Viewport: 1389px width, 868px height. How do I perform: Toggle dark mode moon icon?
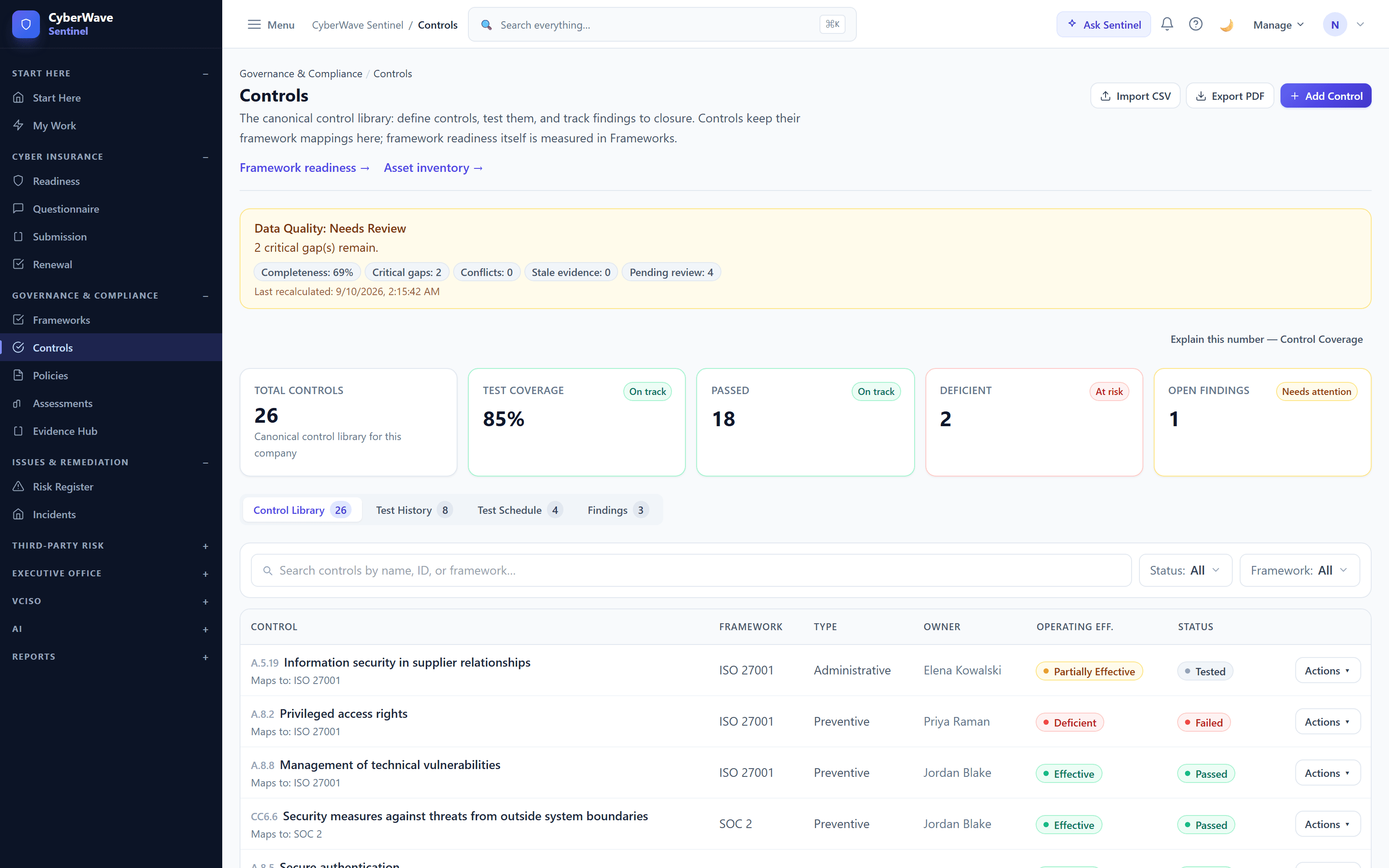1226,25
